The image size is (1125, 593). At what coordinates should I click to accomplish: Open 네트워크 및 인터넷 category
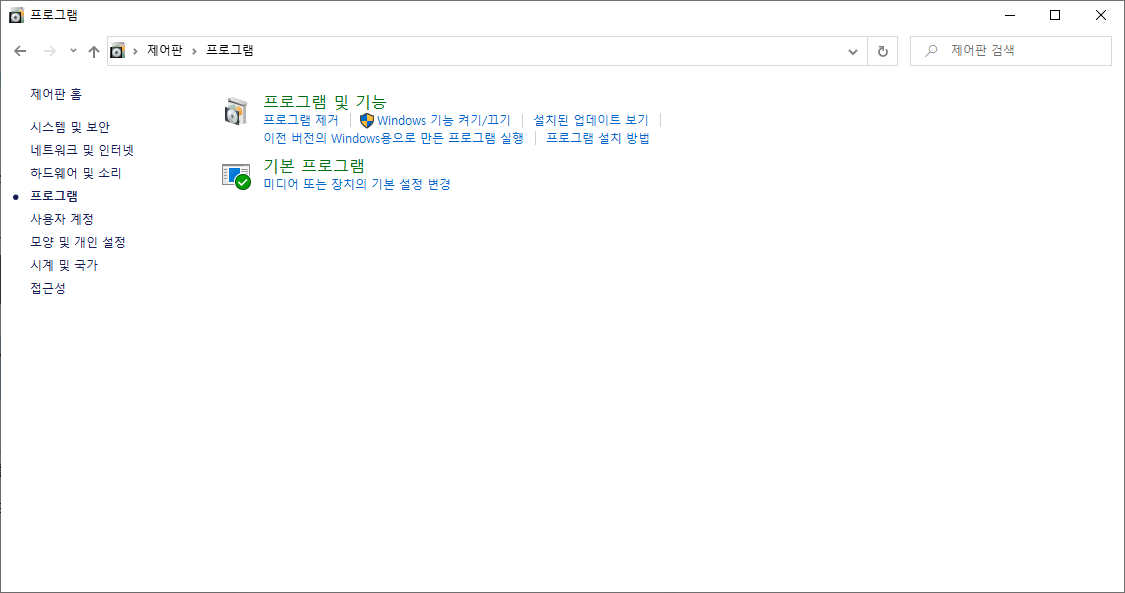(x=82, y=150)
